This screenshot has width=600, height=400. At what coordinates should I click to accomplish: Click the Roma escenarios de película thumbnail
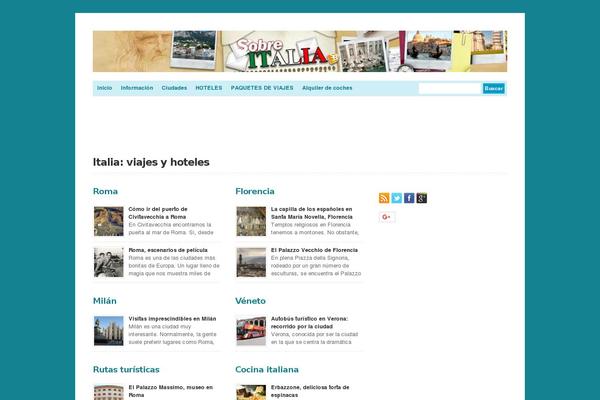109,262
